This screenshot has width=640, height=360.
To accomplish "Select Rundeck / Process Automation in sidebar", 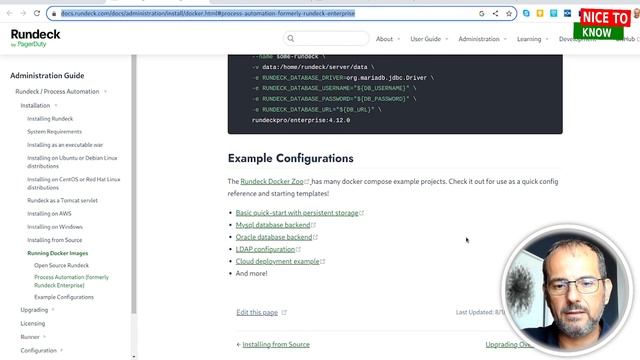I will pos(57,91).
